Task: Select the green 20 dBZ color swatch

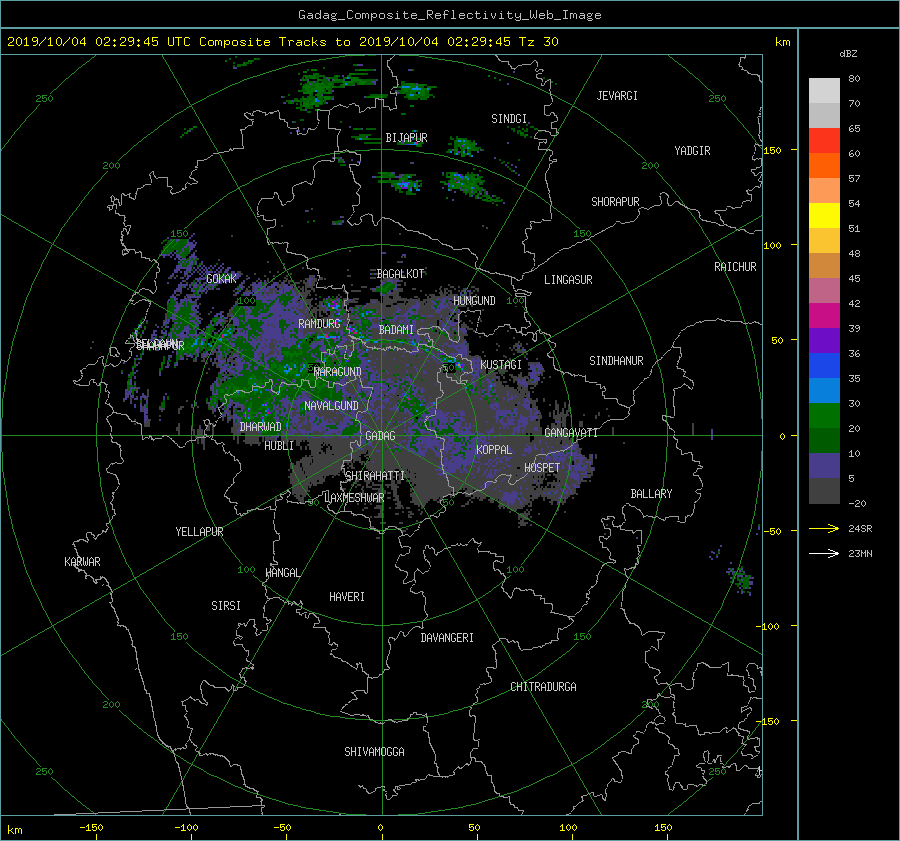Action: coord(824,416)
